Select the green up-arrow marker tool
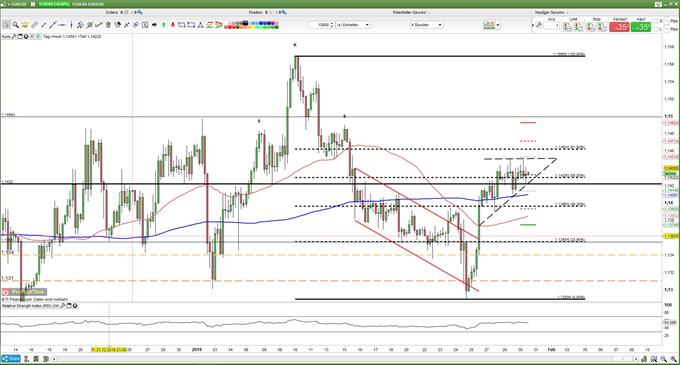 (x=163, y=25)
